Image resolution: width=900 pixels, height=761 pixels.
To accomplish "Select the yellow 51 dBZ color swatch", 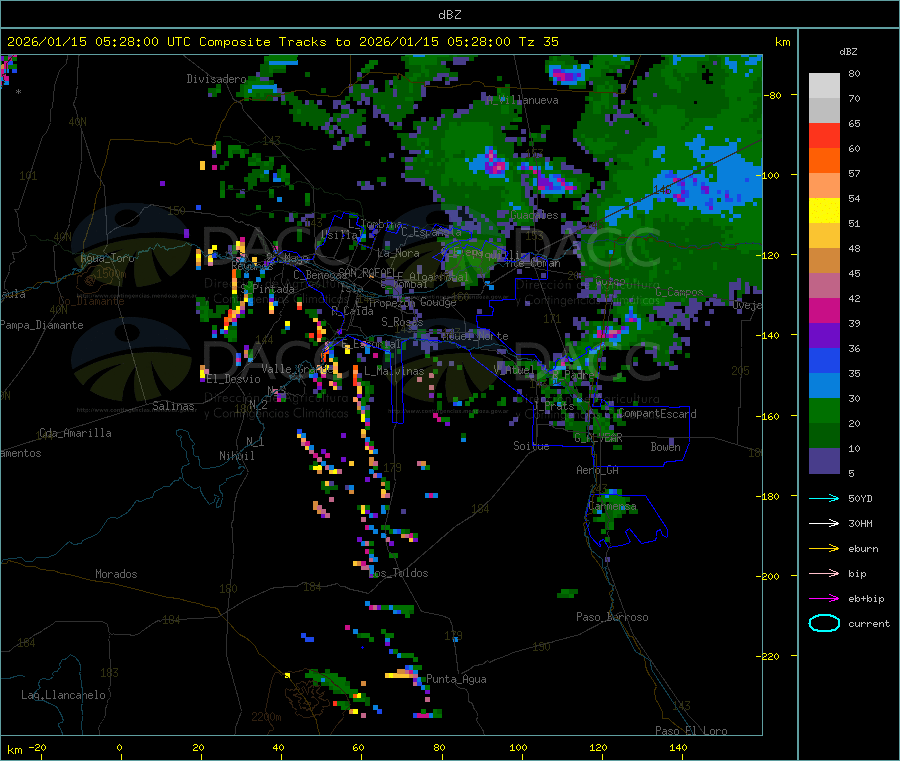I will coord(824,211).
